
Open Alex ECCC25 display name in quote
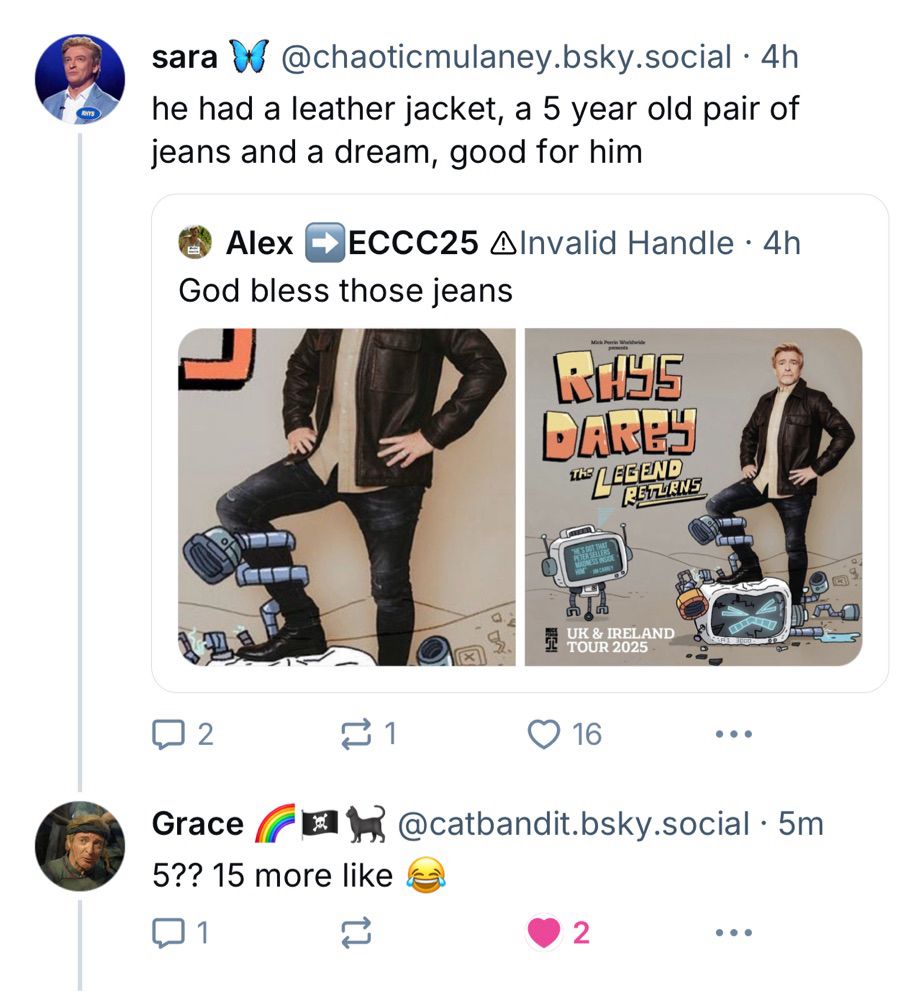(x=351, y=243)
